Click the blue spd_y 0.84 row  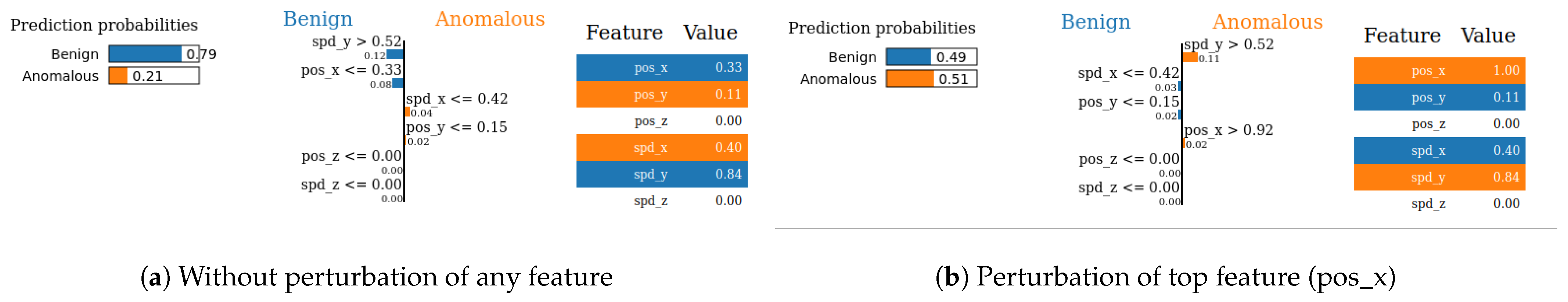coord(661,174)
